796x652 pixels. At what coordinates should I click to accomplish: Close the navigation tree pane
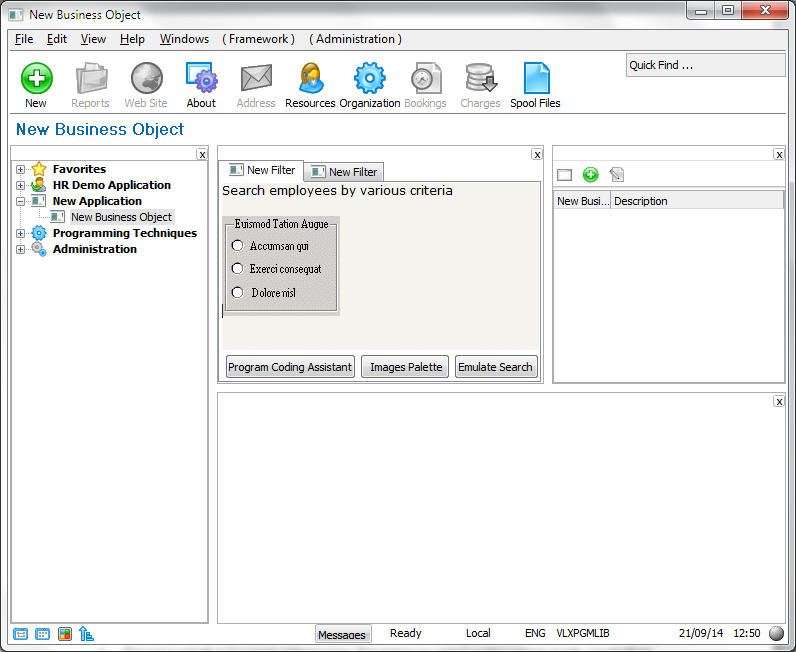pos(202,155)
